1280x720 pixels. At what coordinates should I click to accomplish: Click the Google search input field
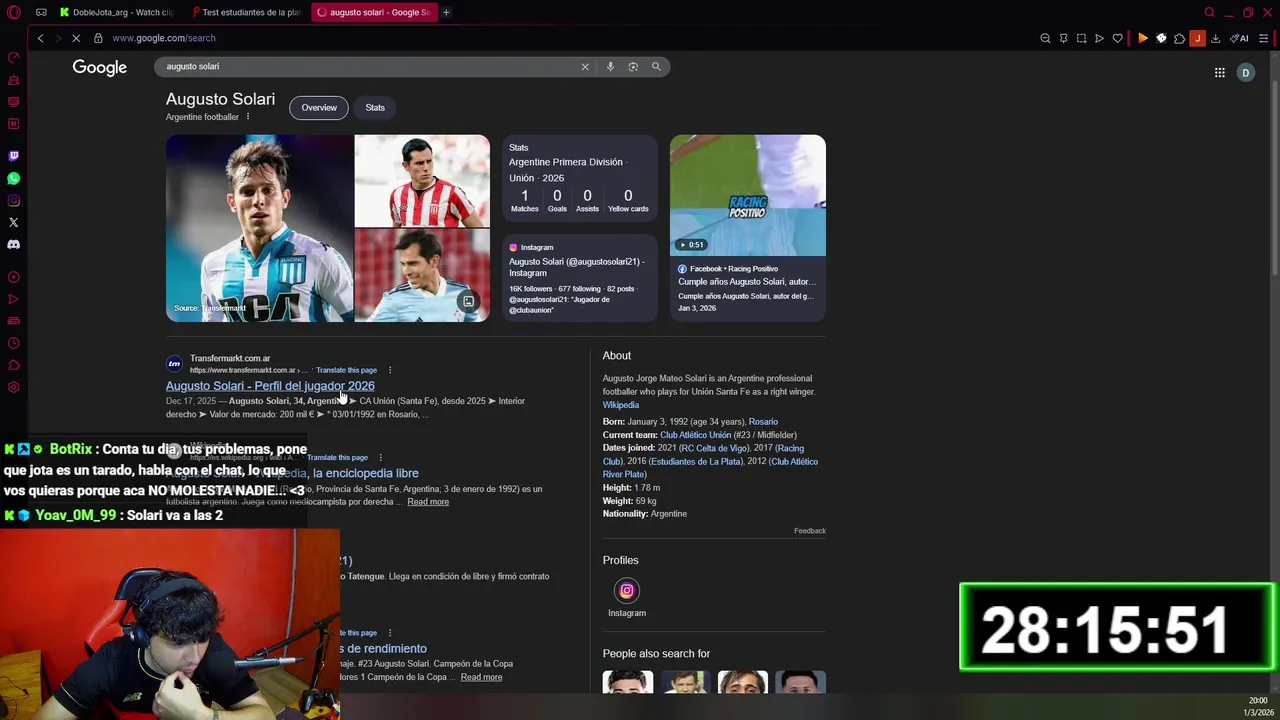(370, 67)
